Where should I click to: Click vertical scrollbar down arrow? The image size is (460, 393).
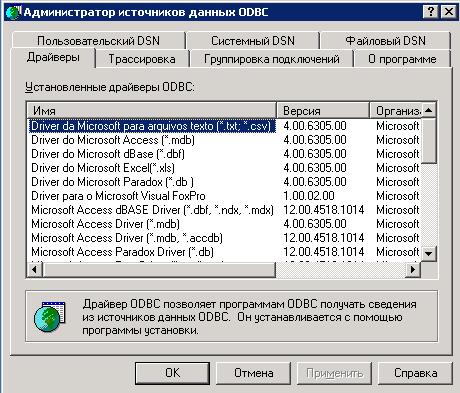429,254
